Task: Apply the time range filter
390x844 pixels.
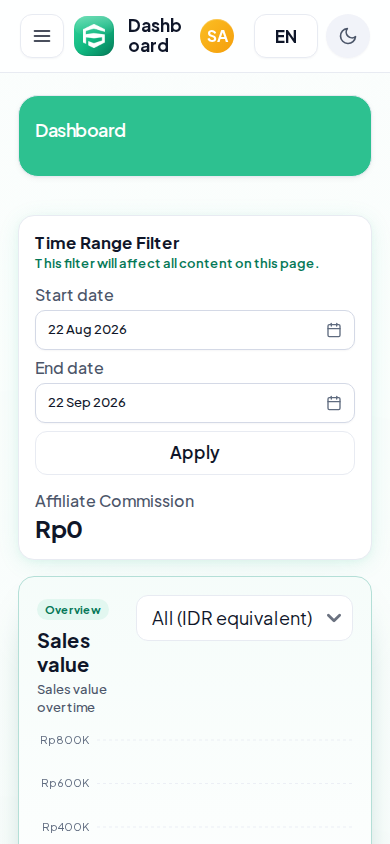Action: pos(195,453)
